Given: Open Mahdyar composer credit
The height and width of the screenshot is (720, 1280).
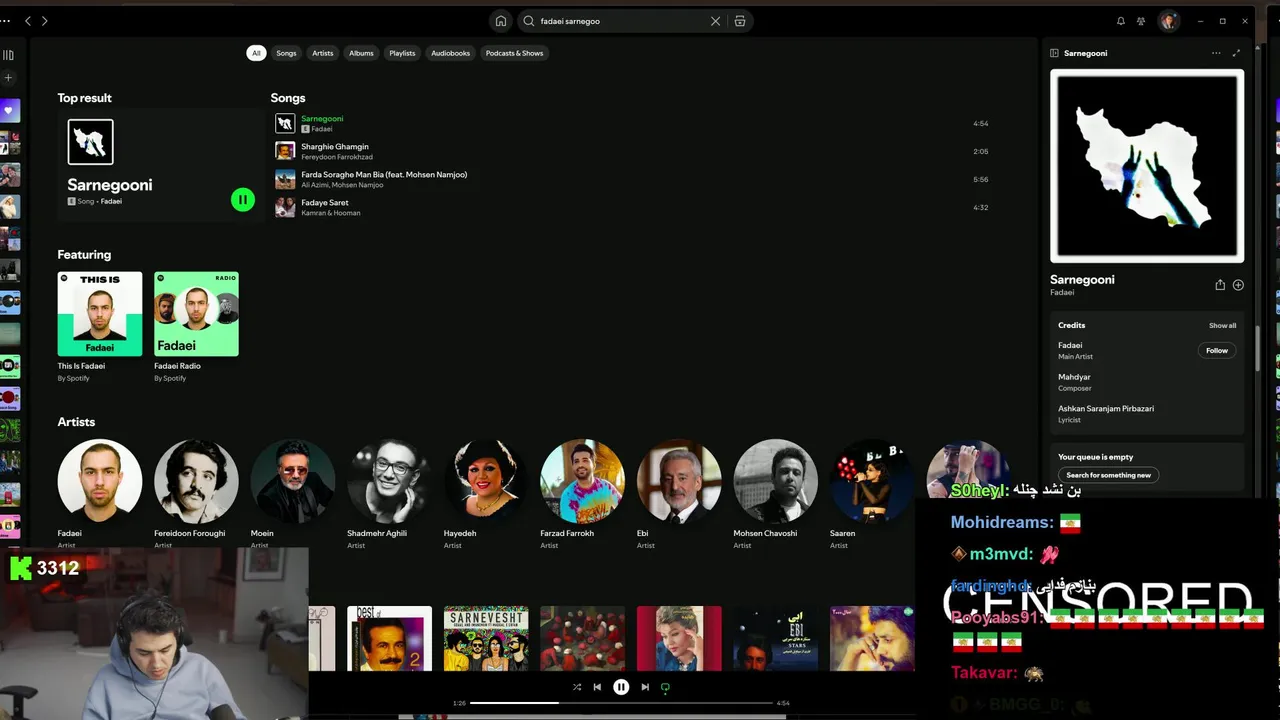Looking at the screenshot, I should coord(1074,377).
